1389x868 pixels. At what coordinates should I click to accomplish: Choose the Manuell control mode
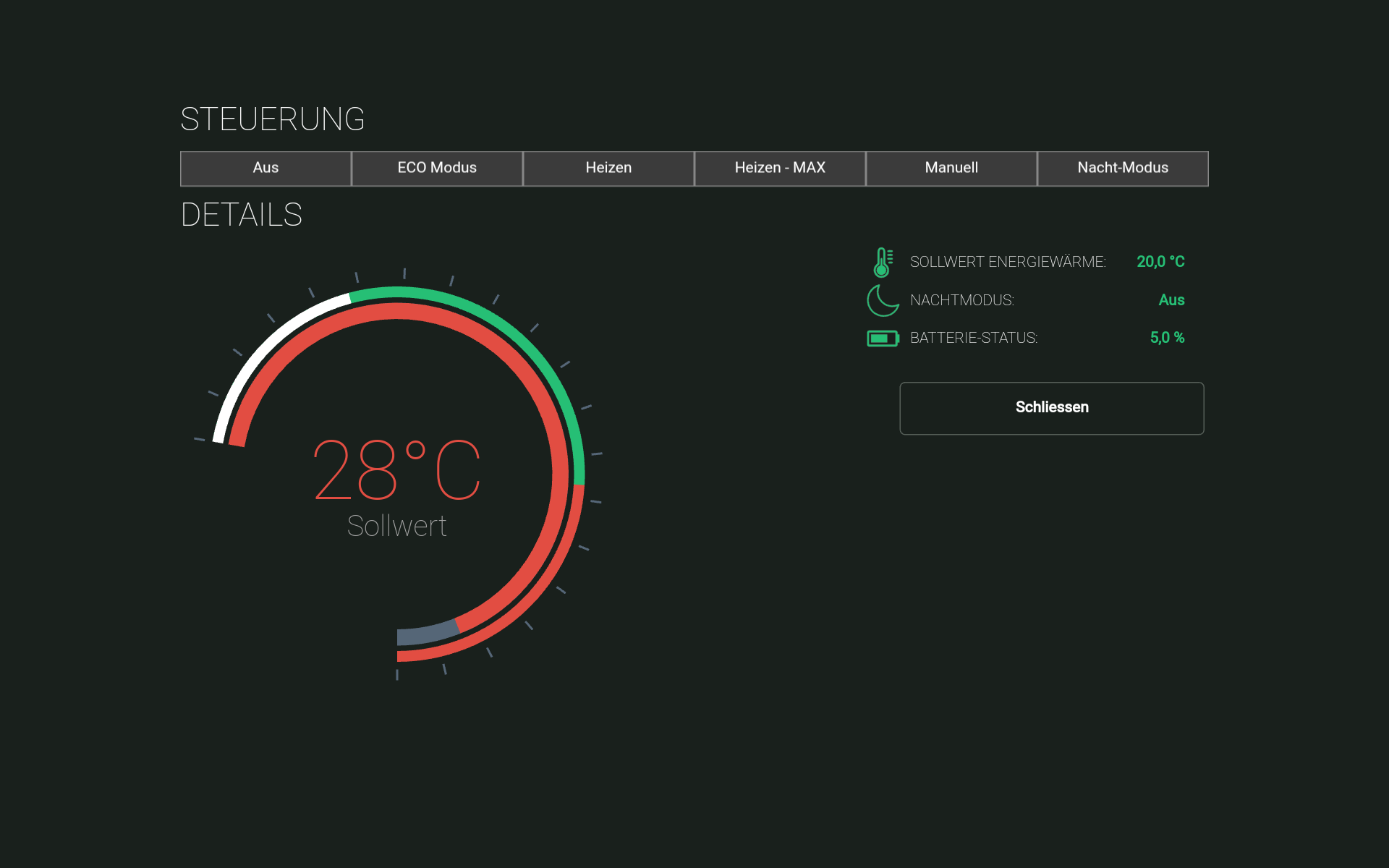click(951, 168)
